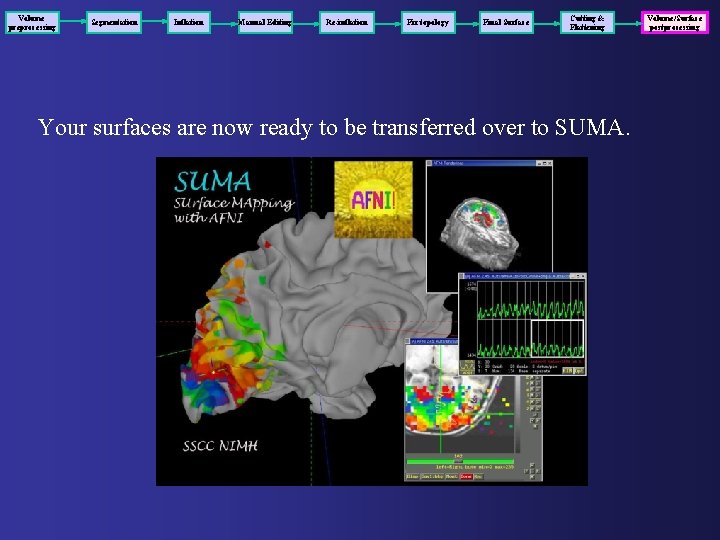Viewport: 720px width, 540px height.
Task: Jump to the Manual Editing step
Action: tap(265, 22)
